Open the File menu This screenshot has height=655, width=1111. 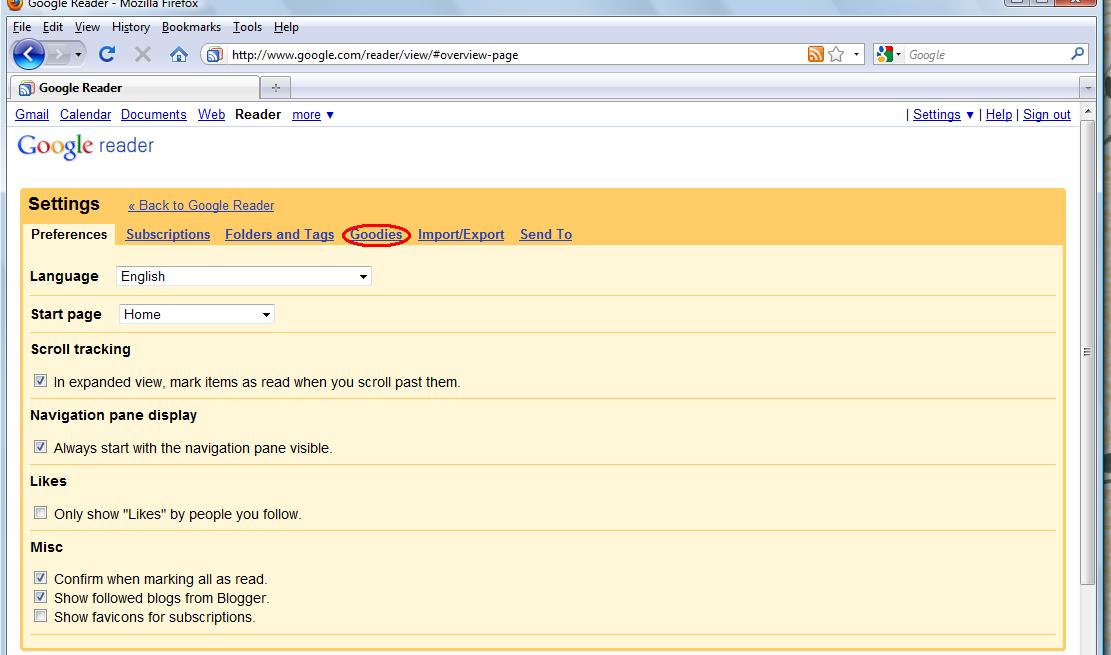coord(22,27)
